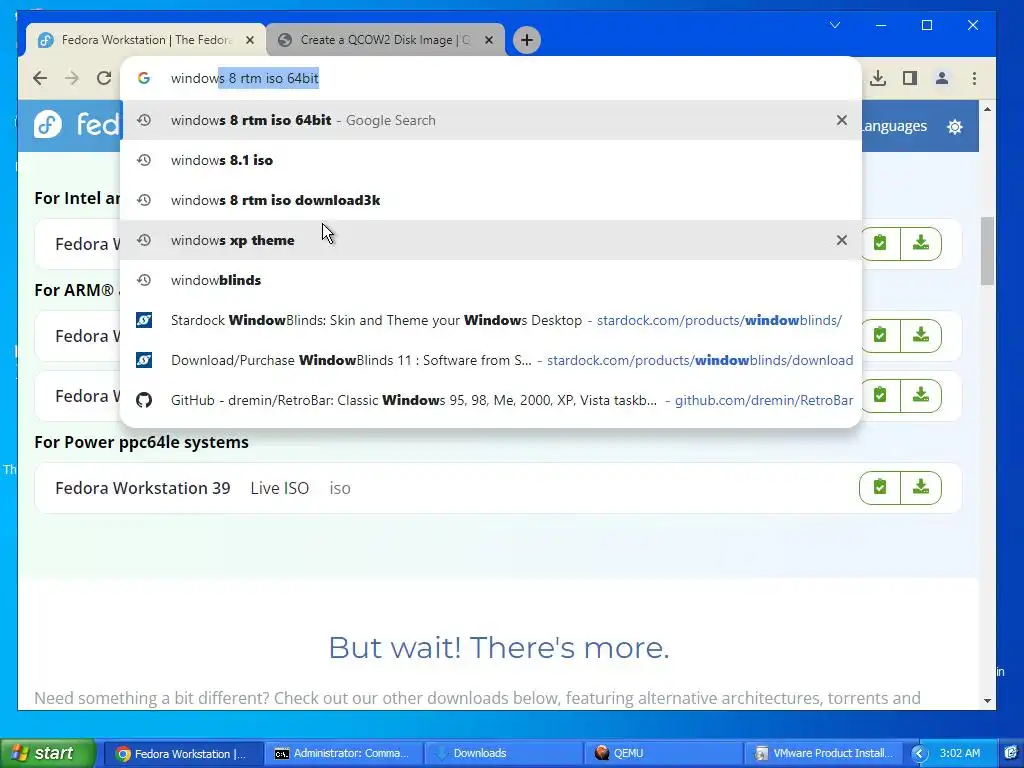Toggle the Chrome side panel icon
The width and height of the screenshot is (1024, 768).
pos(910,78)
